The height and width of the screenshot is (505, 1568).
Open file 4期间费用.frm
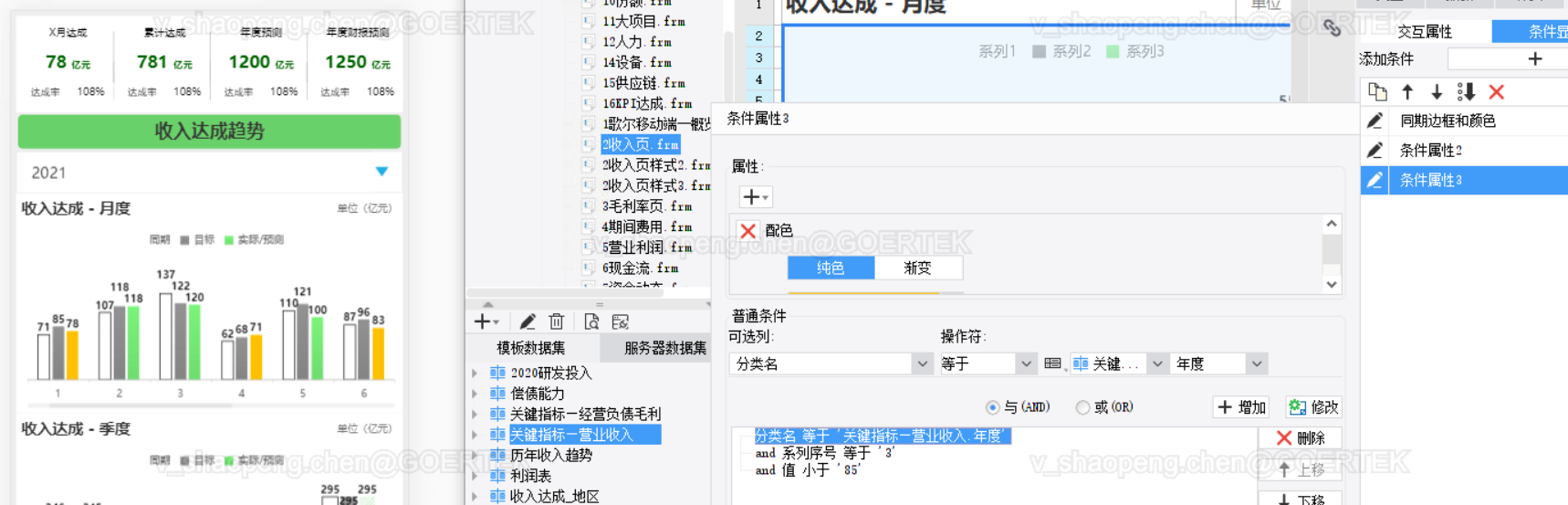[x=646, y=226]
